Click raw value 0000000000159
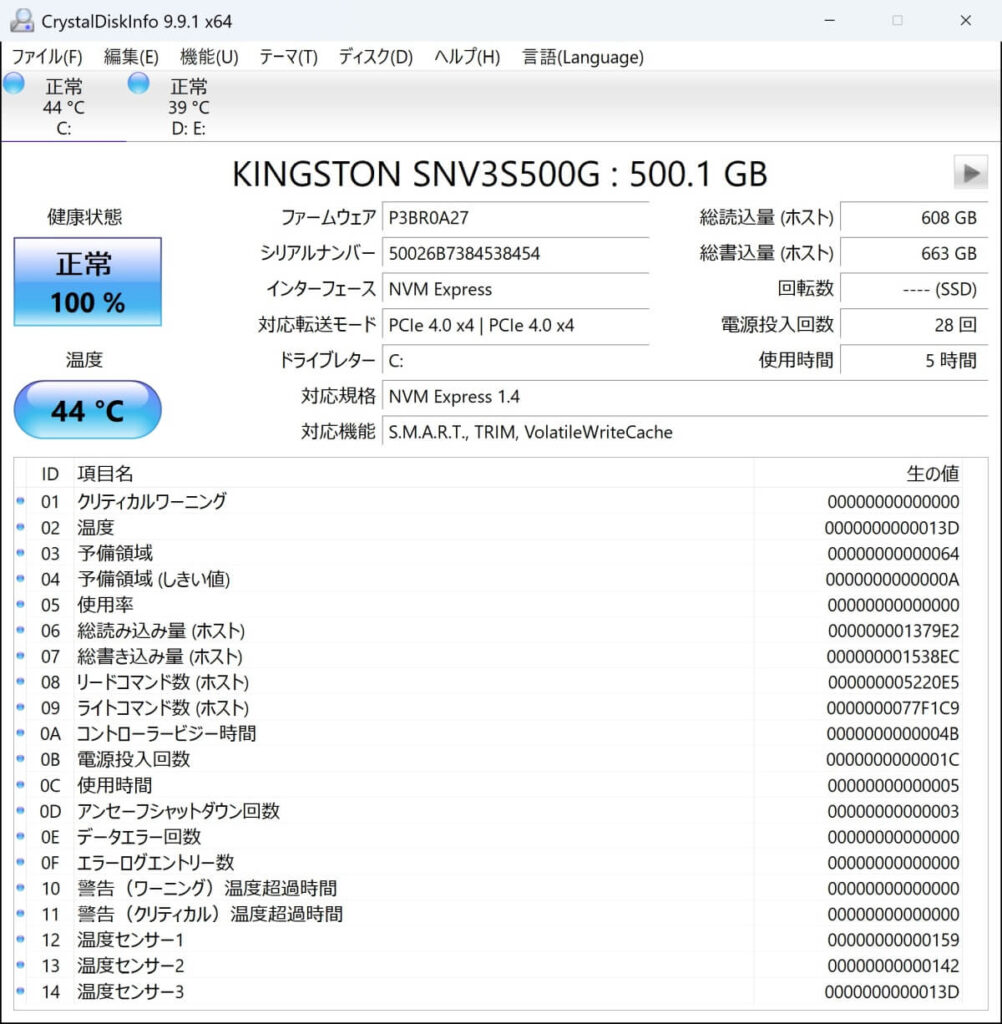 [x=893, y=940]
